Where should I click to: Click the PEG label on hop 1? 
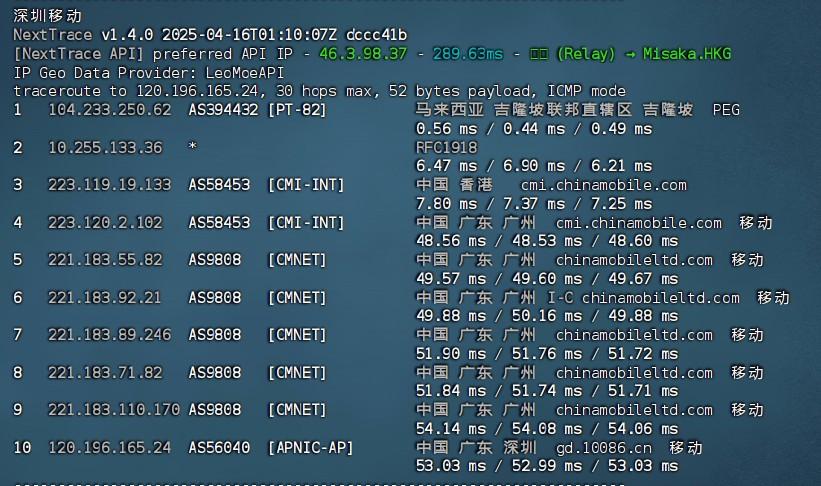point(726,110)
